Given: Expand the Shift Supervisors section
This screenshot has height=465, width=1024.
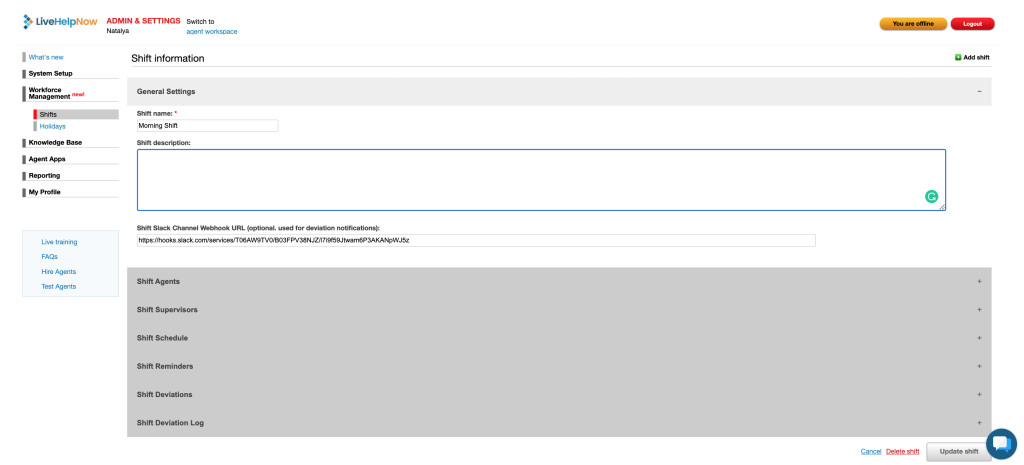Looking at the screenshot, I should (x=979, y=309).
